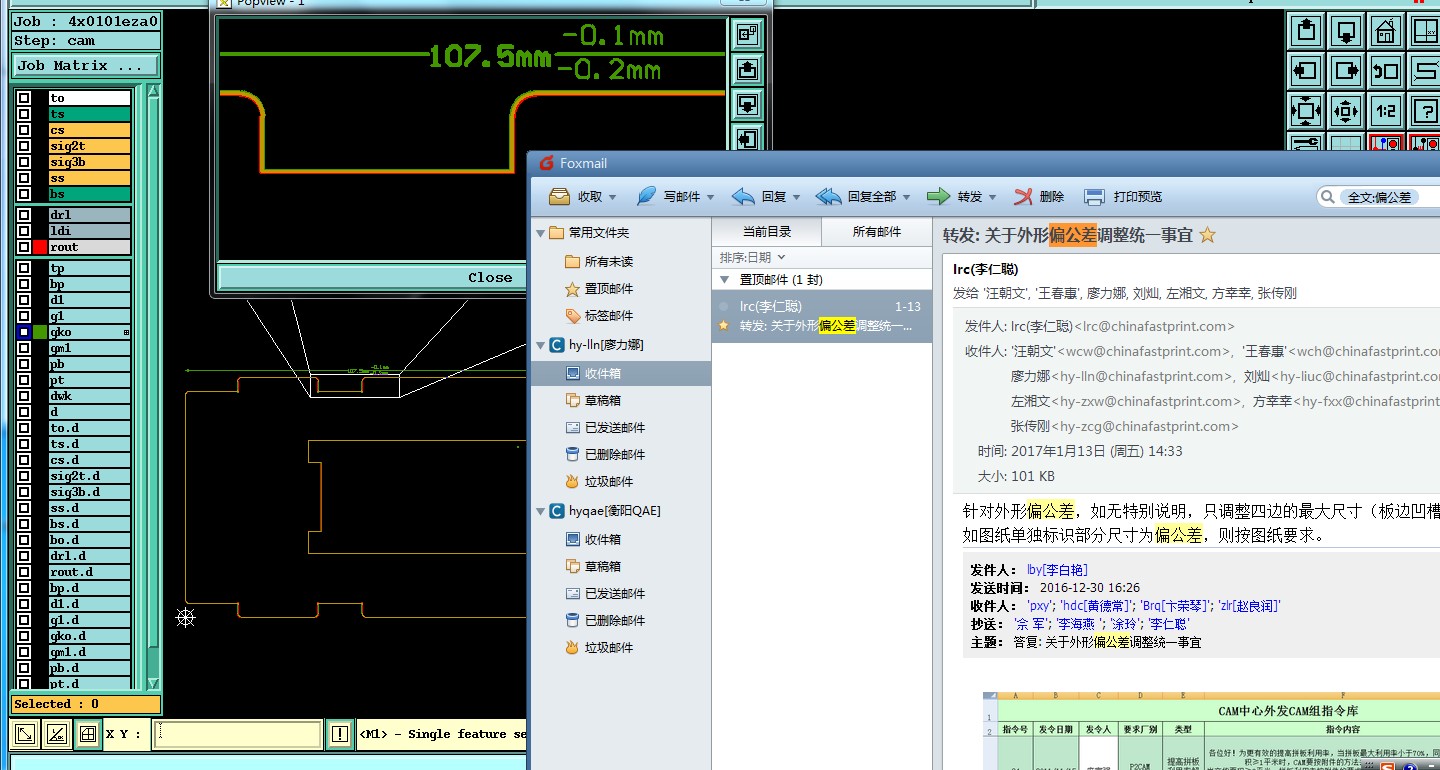Click the Job Matrix ... button
Image resolution: width=1440 pixels, height=770 pixels.
85,66
